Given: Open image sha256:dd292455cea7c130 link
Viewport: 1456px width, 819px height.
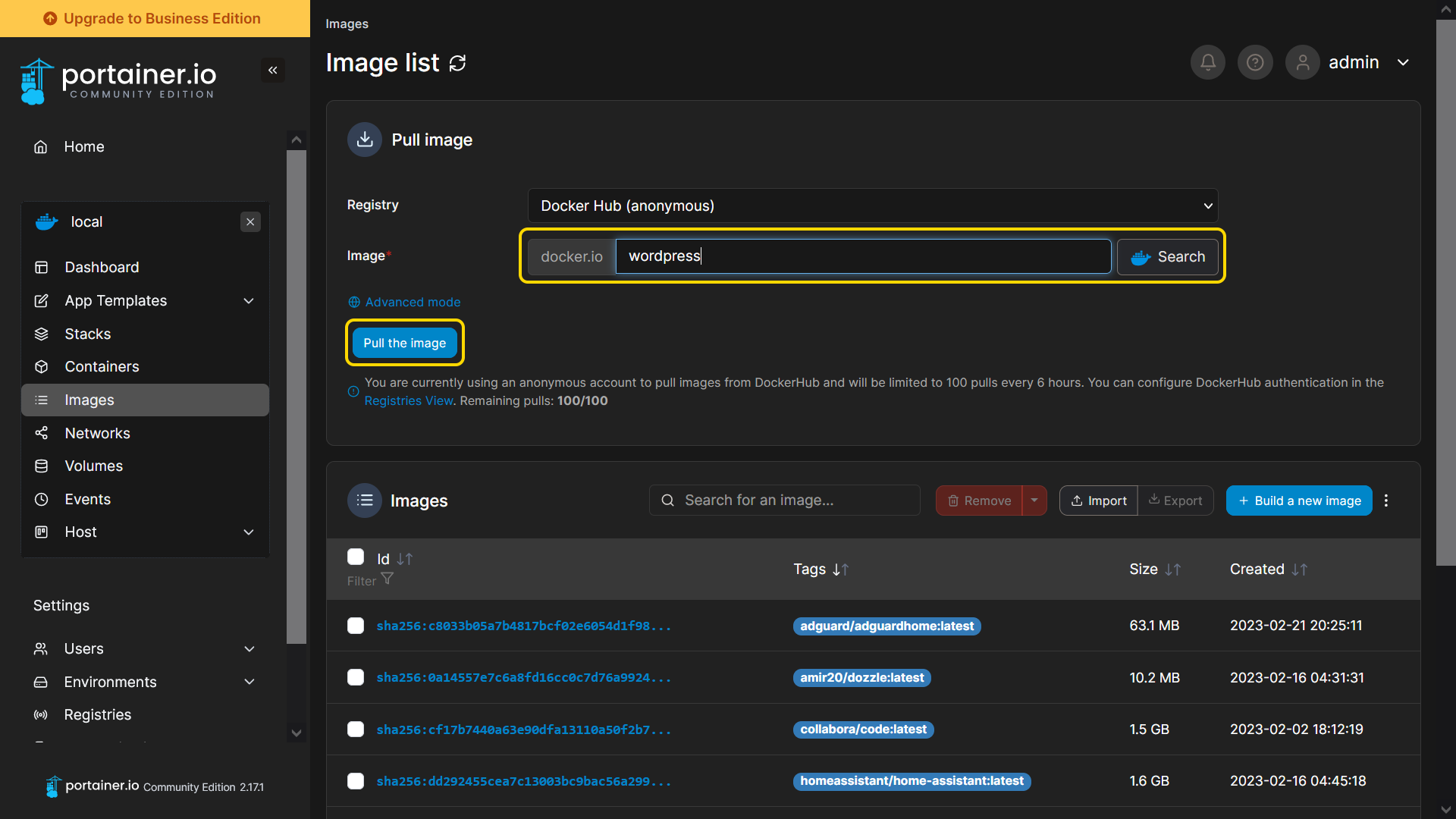Looking at the screenshot, I should pyautogui.click(x=523, y=782).
